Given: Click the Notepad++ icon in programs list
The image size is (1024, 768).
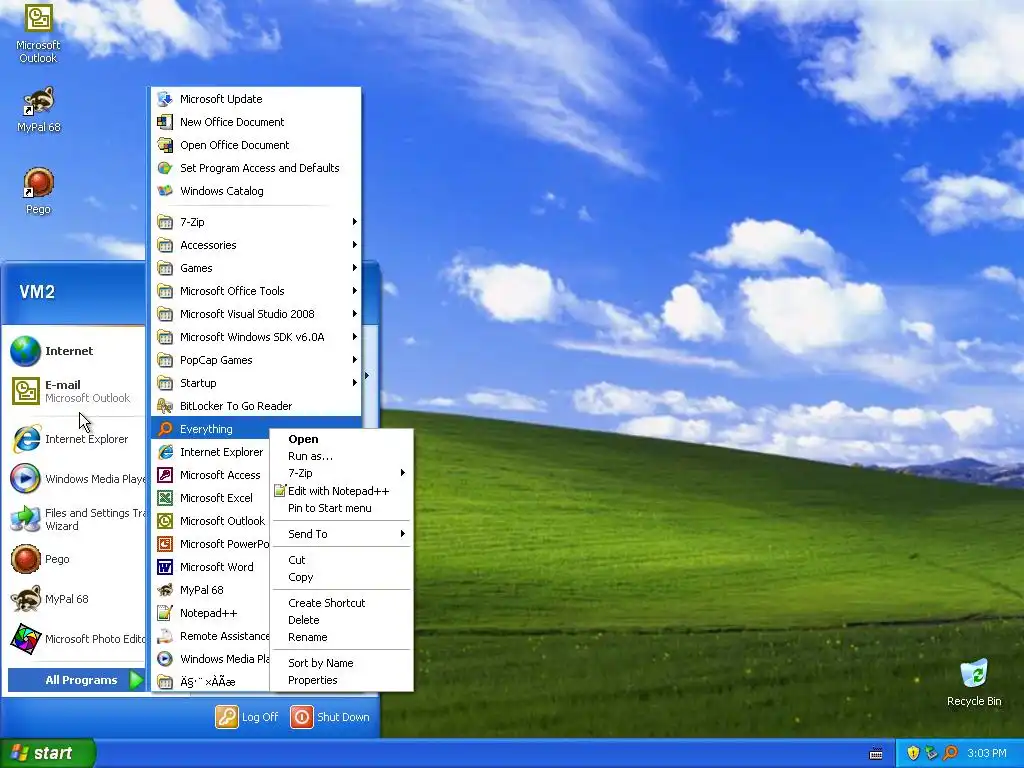Looking at the screenshot, I should (165, 613).
